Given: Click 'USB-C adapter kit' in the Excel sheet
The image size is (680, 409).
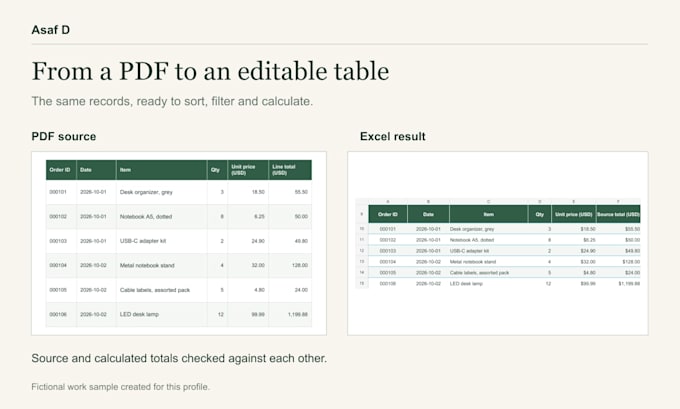Looking at the screenshot, I should [x=469, y=251].
